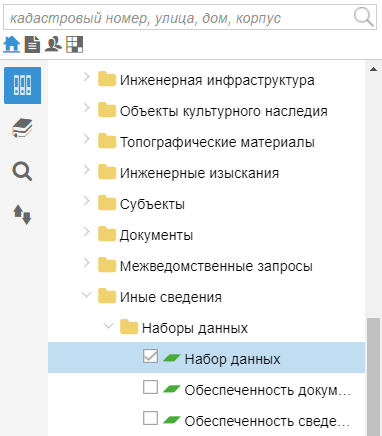This screenshot has height=436, width=382.
Task: Click folder icon of Объекты культурного наследия
Action: tap(107, 110)
